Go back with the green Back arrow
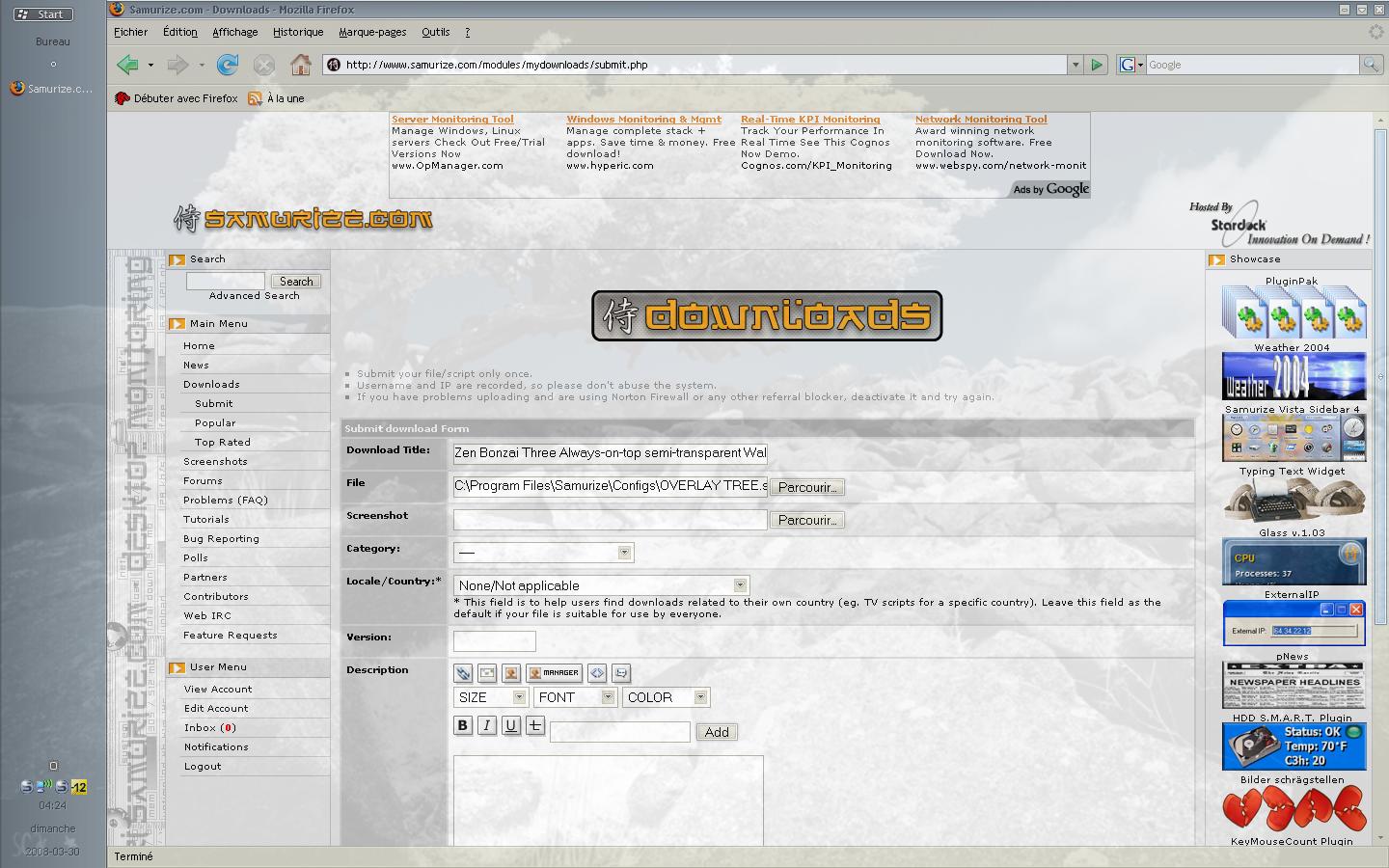This screenshot has width=1389, height=868. point(127,65)
